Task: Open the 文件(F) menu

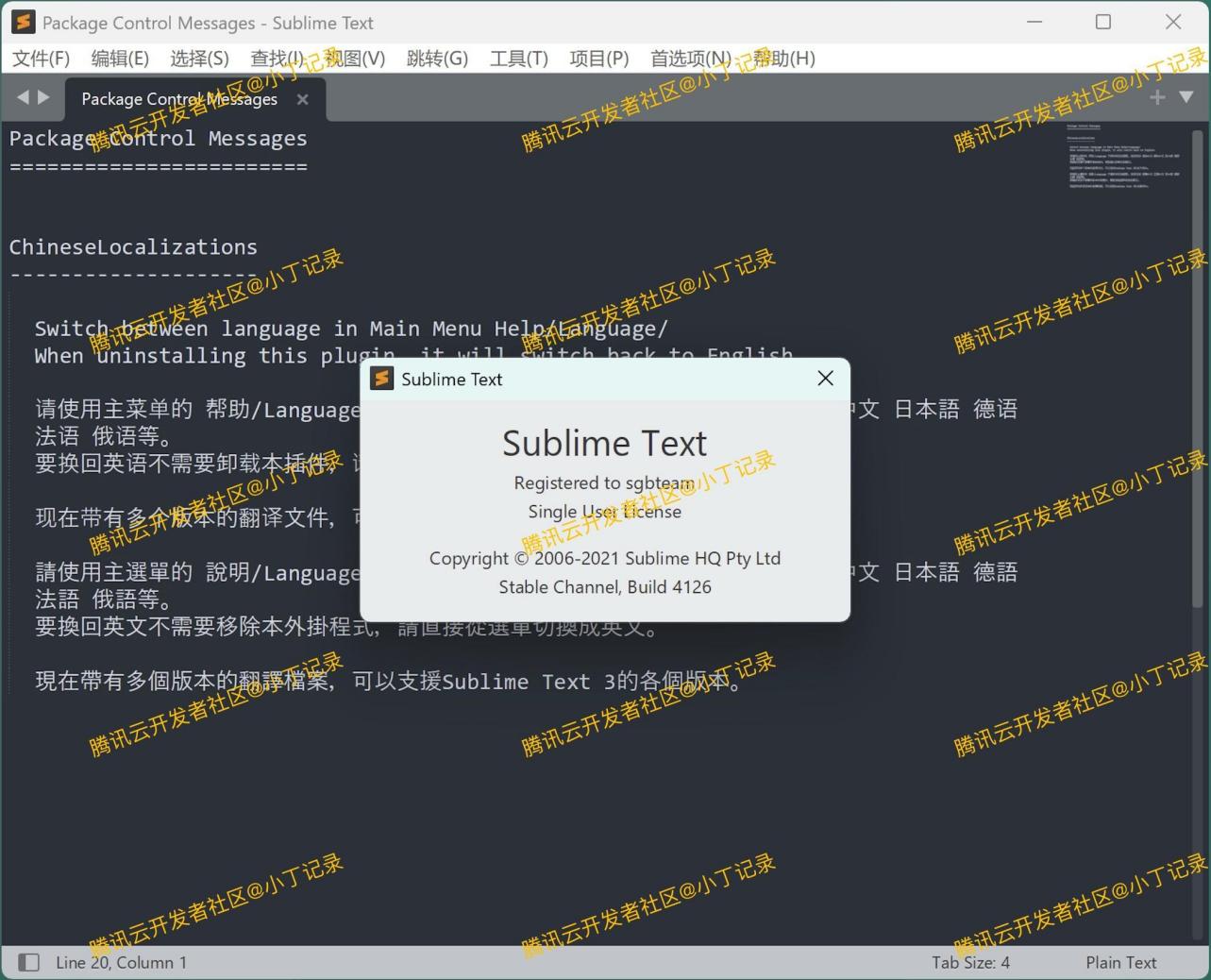Action: [x=41, y=58]
